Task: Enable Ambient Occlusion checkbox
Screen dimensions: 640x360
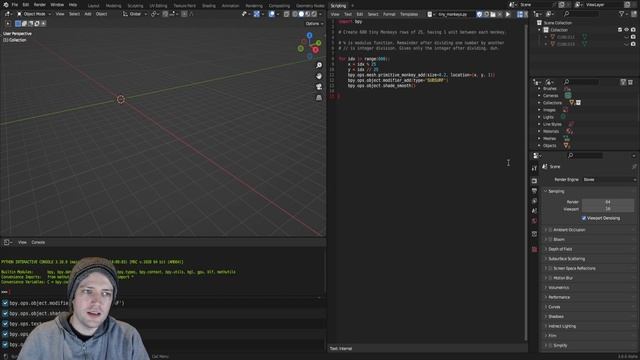Action: tap(550, 230)
